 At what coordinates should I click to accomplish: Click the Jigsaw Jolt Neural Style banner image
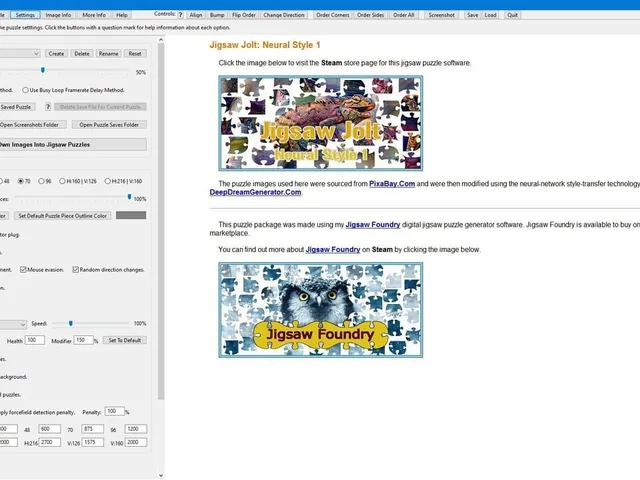point(320,123)
